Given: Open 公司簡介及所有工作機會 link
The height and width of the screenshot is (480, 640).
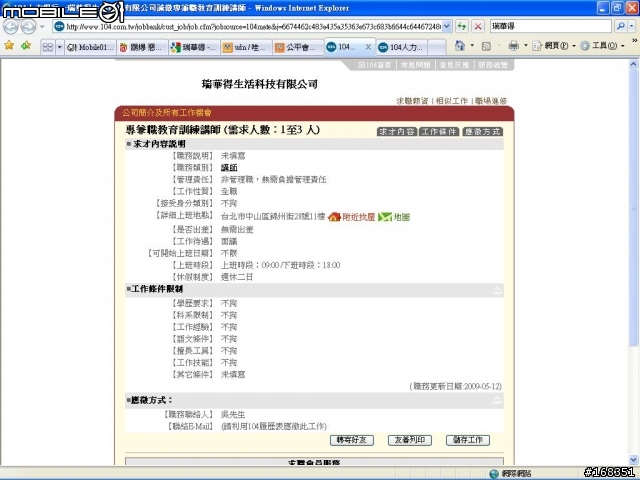Looking at the screenshot, I should pyautogui.click(x=167, y=113).
